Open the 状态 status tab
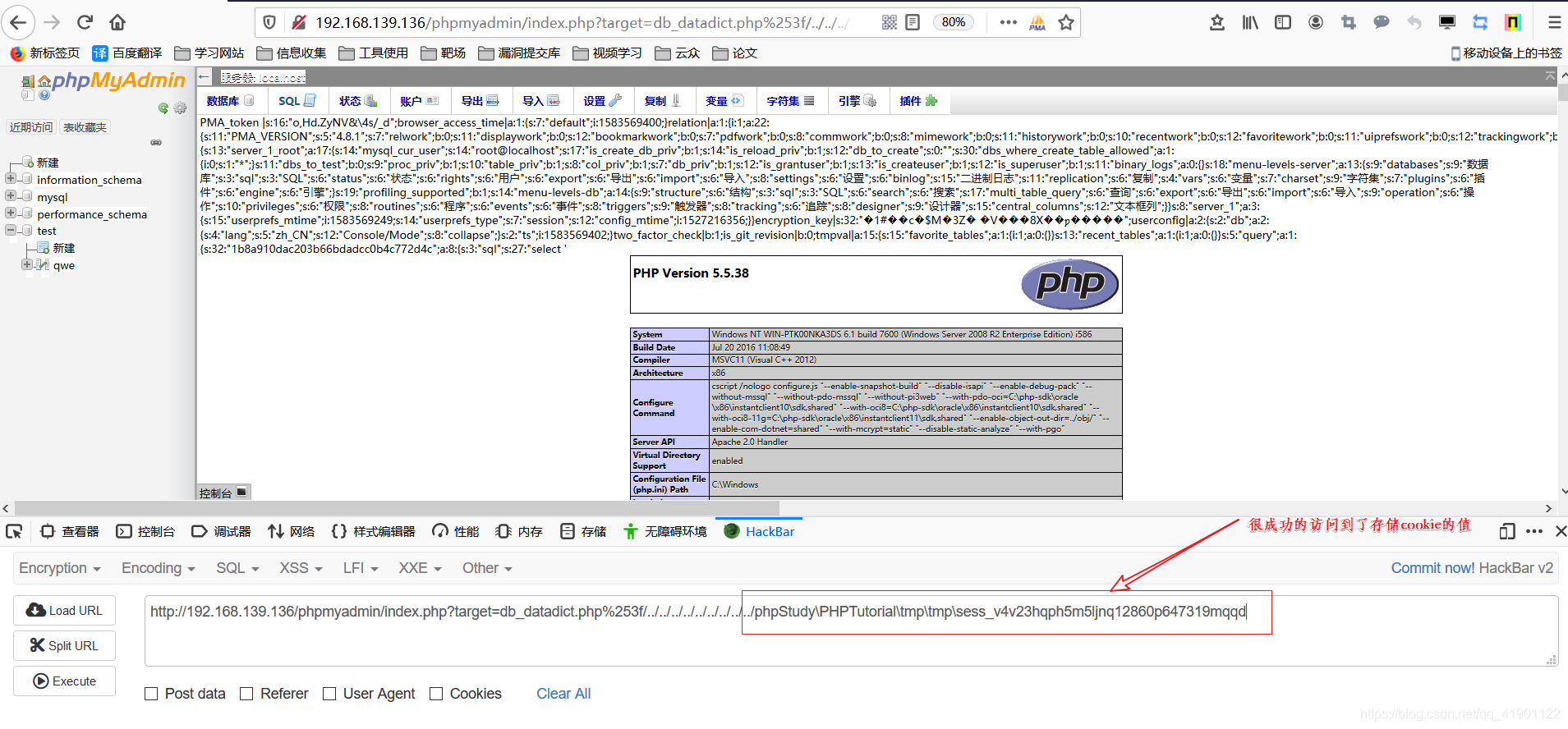The height and width of the screenshot is (729, 1568). [x=357, y=101]
